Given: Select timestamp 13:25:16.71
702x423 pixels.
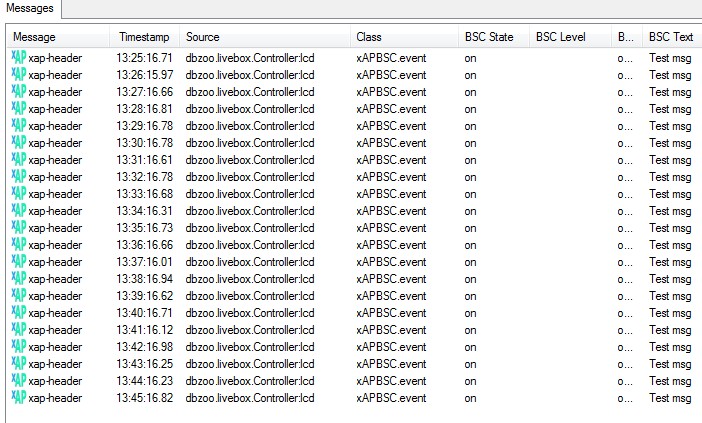Looking at the screenshot, I should coord(145,58).
